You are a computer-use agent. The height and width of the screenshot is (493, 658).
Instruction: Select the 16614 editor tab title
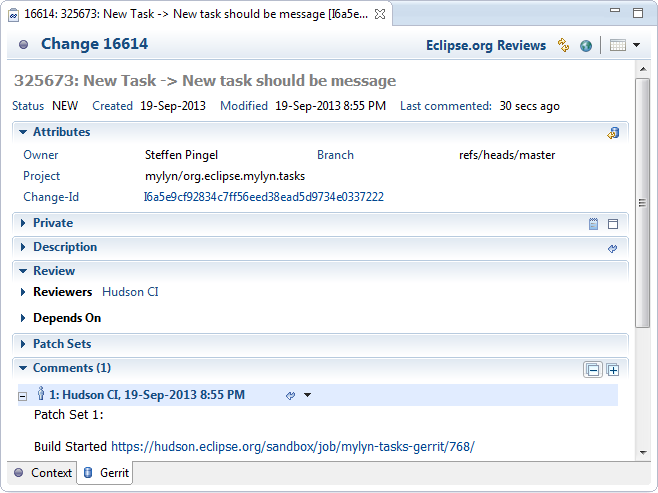pos(196,14)
